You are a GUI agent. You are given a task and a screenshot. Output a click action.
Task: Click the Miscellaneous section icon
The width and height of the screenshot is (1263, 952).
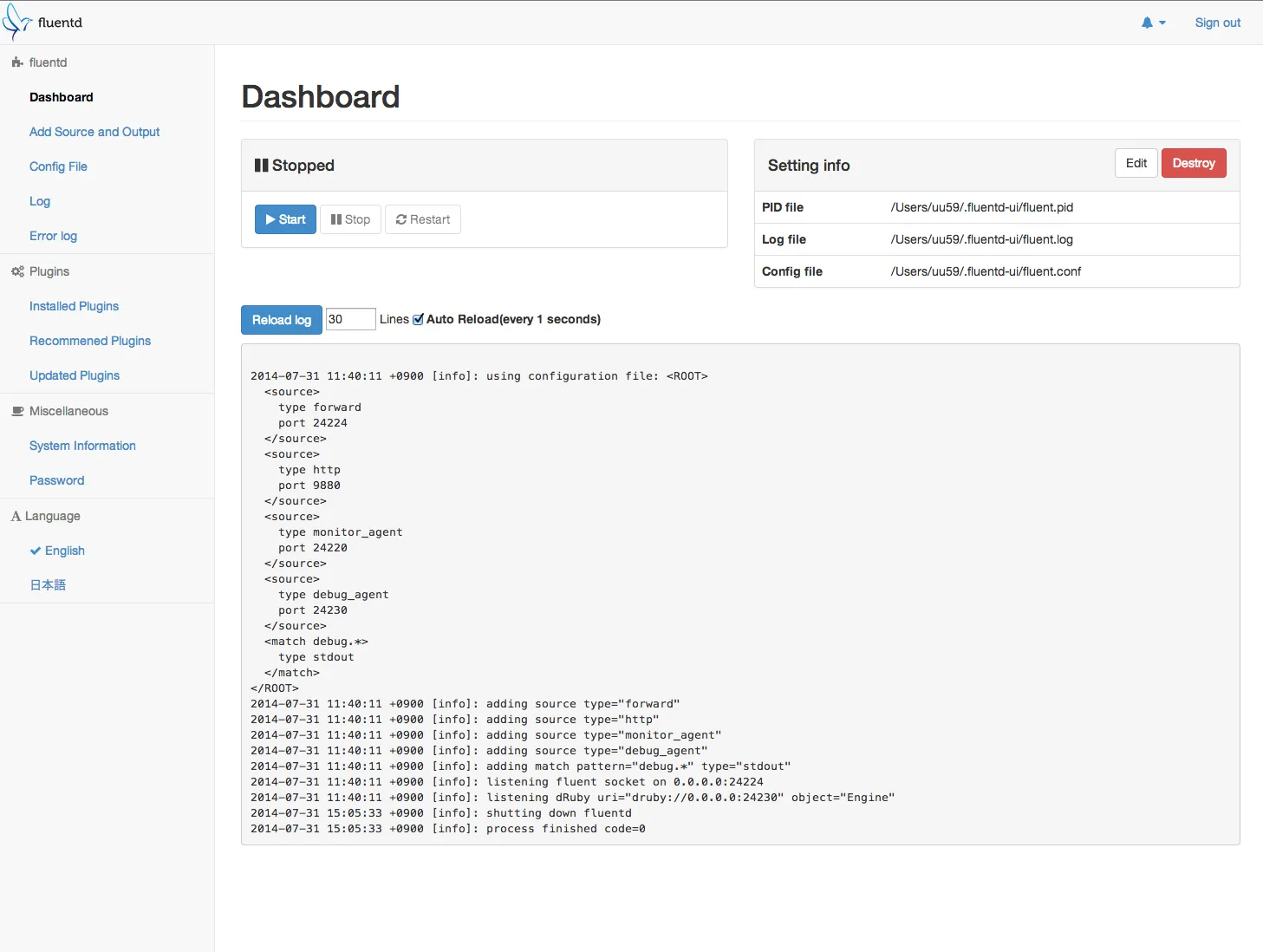17,411
